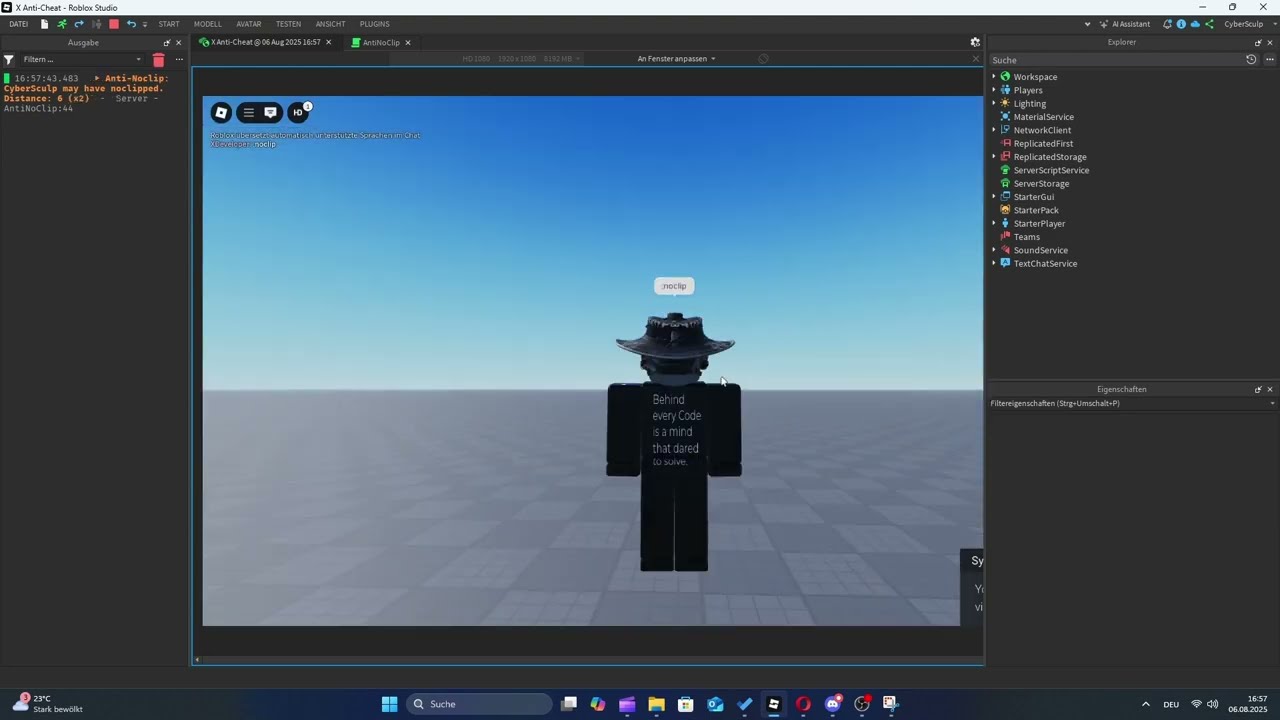This screenshot has width=1280, height=720.
Task: Expand the Players tree node
Action: (x=994, y=90)
